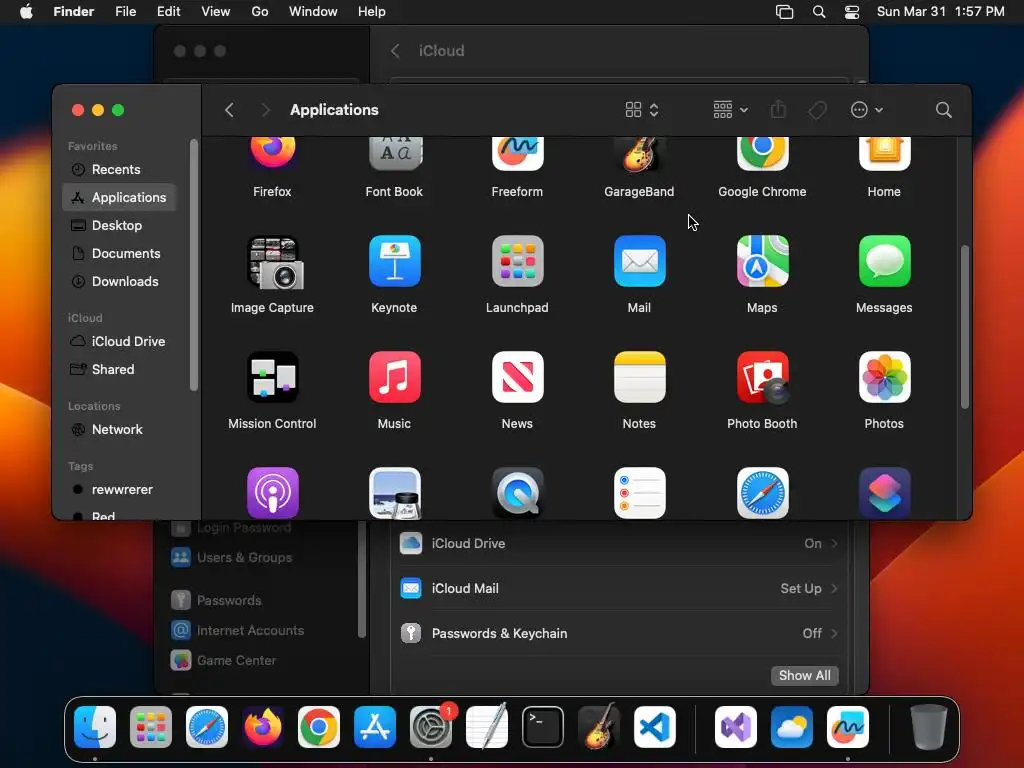
Task: Select the Podcasts app icon
Action: (273, 493)
